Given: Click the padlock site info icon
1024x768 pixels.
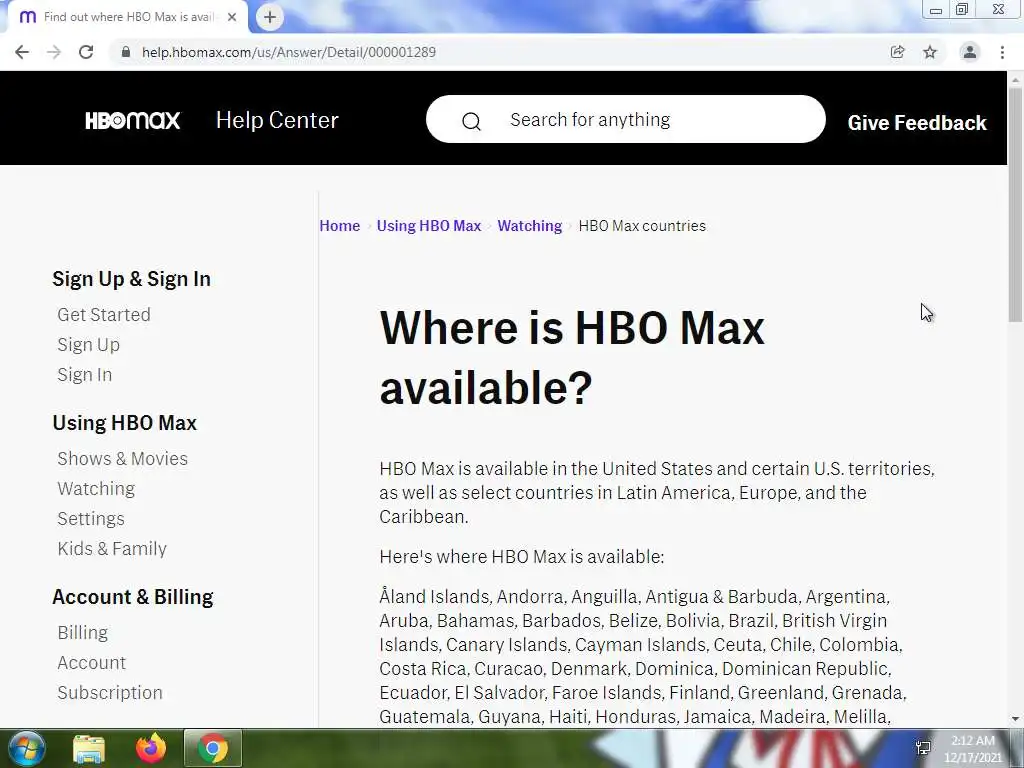Looking at the screenshot, I should (126, 52).
